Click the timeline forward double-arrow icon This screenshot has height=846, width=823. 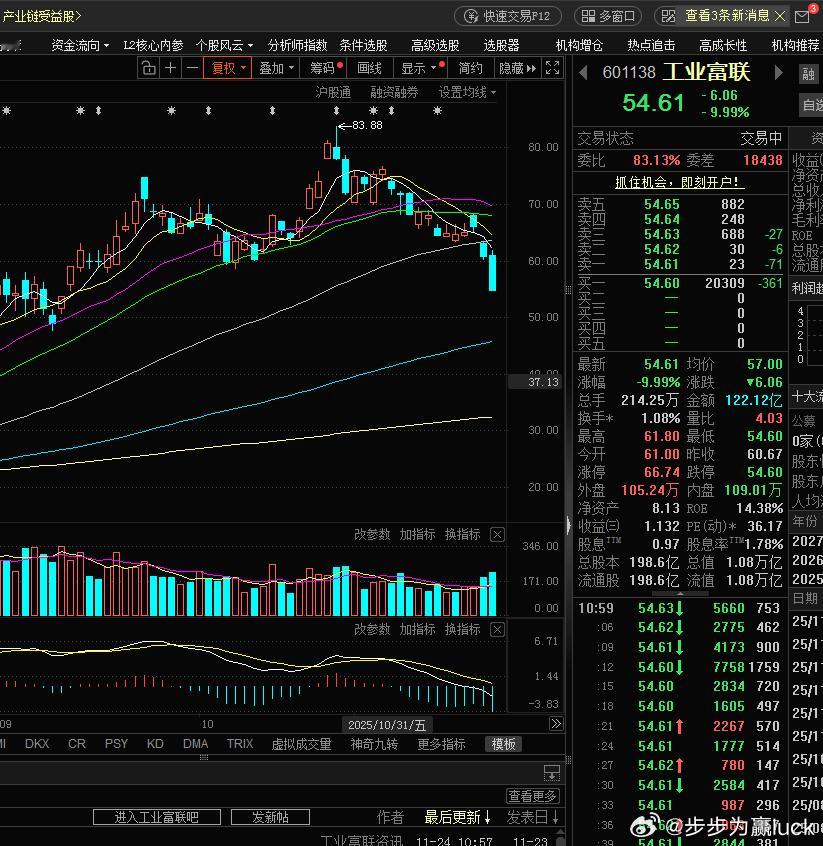556,724
